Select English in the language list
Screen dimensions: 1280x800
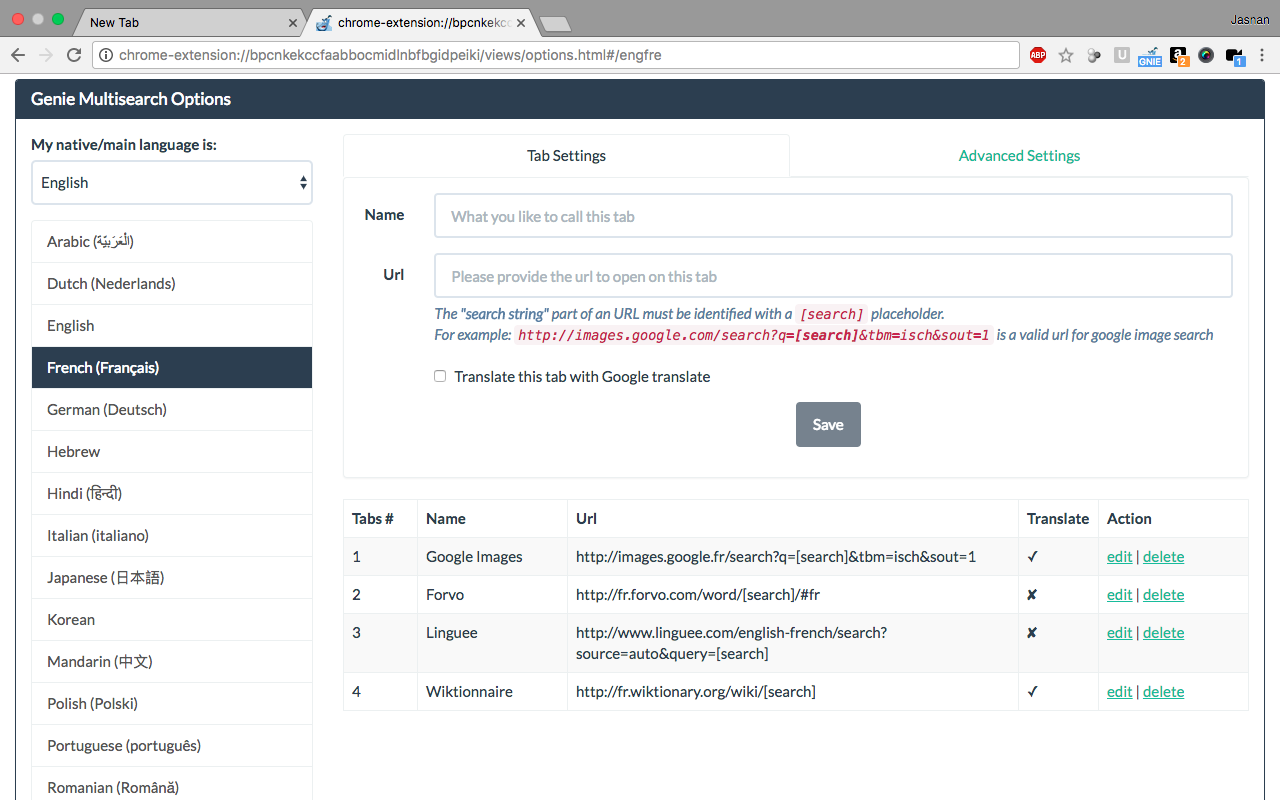tap(172, 326)
